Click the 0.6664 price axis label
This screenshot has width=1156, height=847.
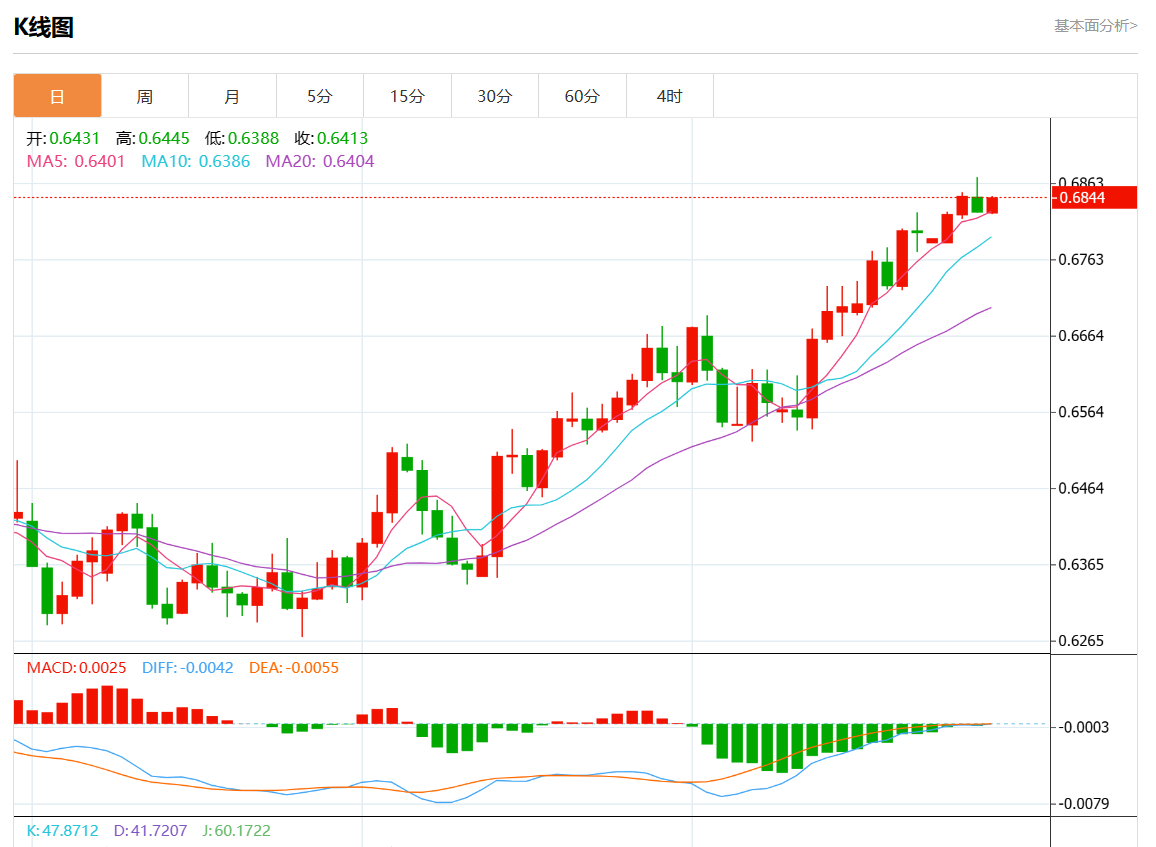tap(1081, 336)
